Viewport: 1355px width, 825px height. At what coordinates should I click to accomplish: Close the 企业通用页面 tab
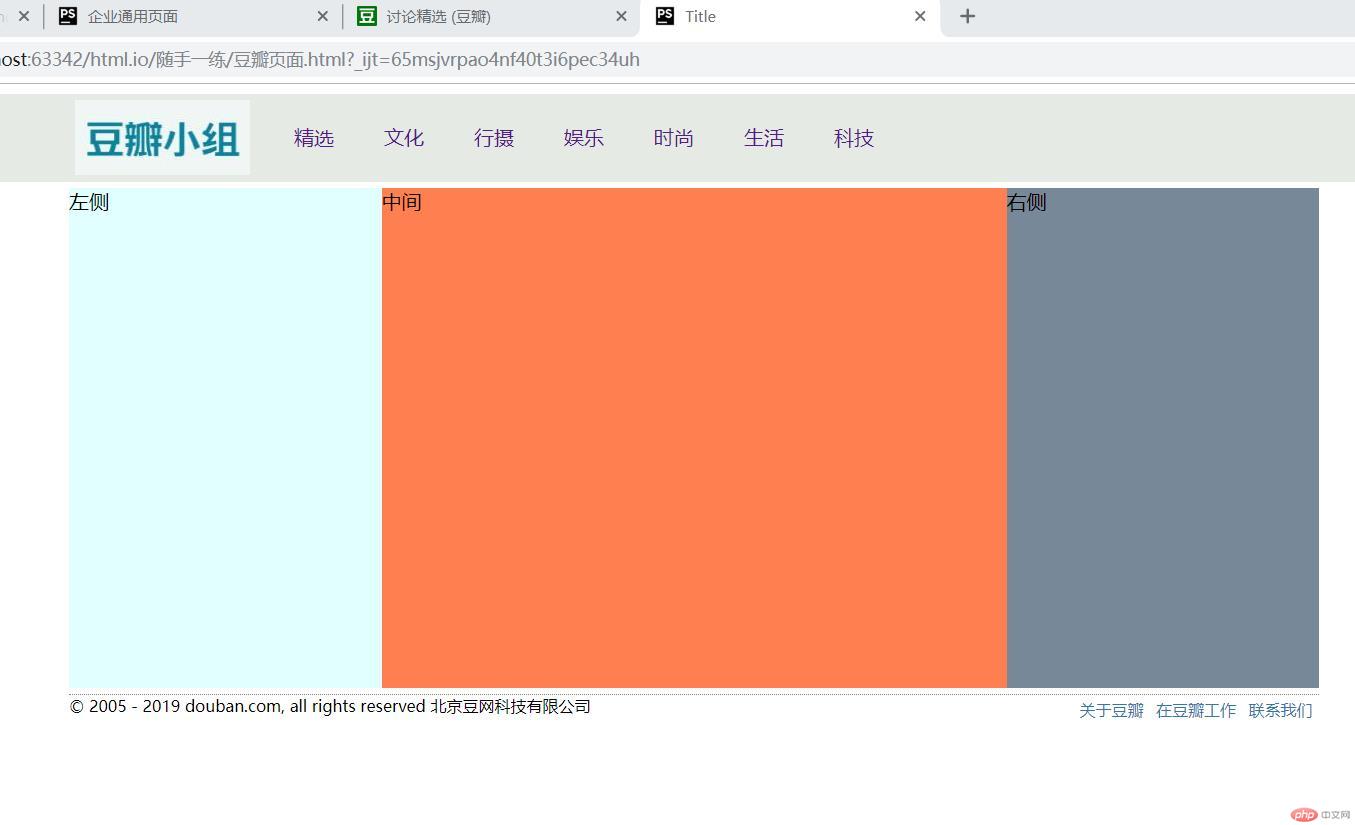pyautogui.click(x=322, y=16)
